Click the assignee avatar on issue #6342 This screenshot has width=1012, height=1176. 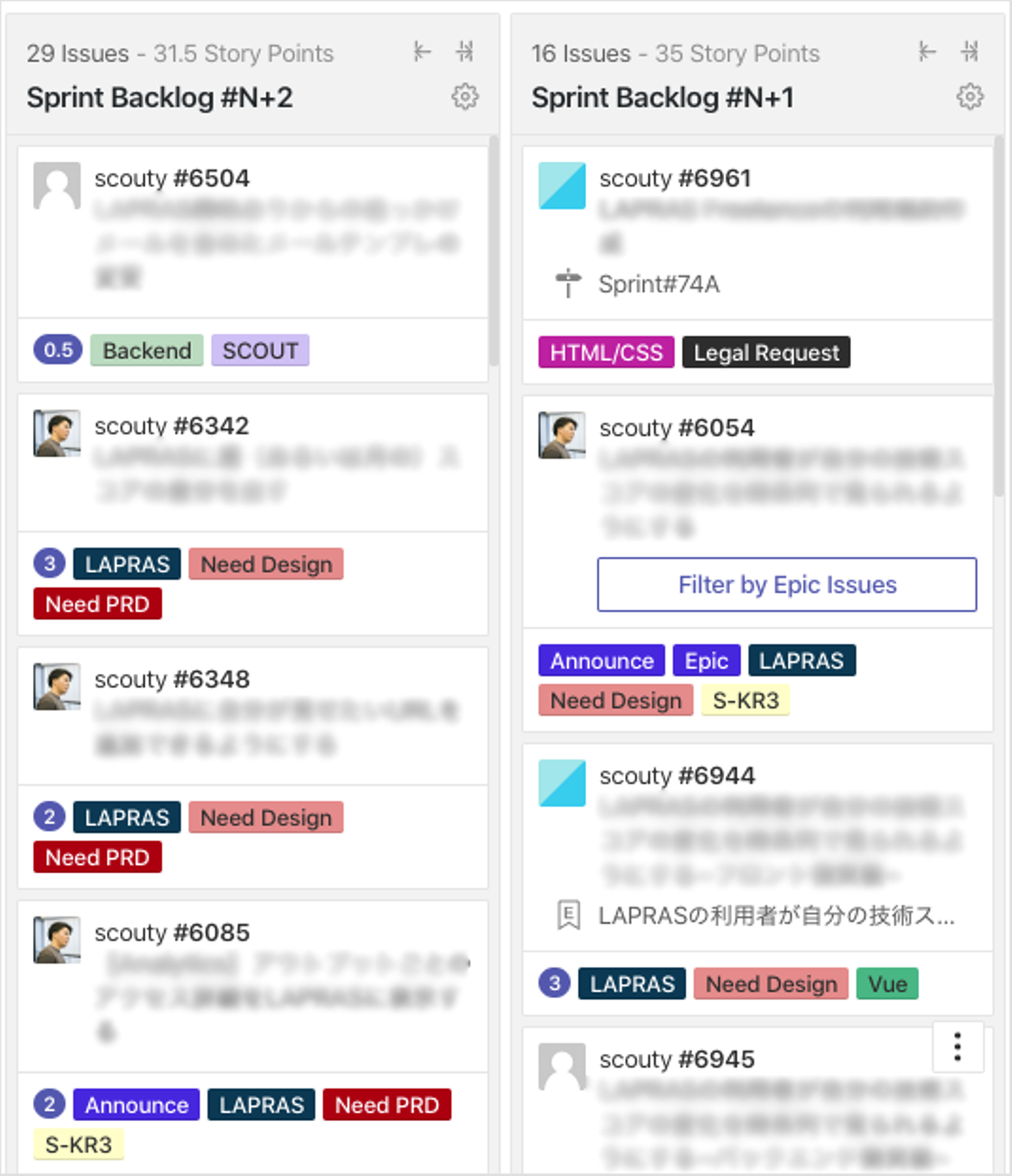(x=57, y=433)
